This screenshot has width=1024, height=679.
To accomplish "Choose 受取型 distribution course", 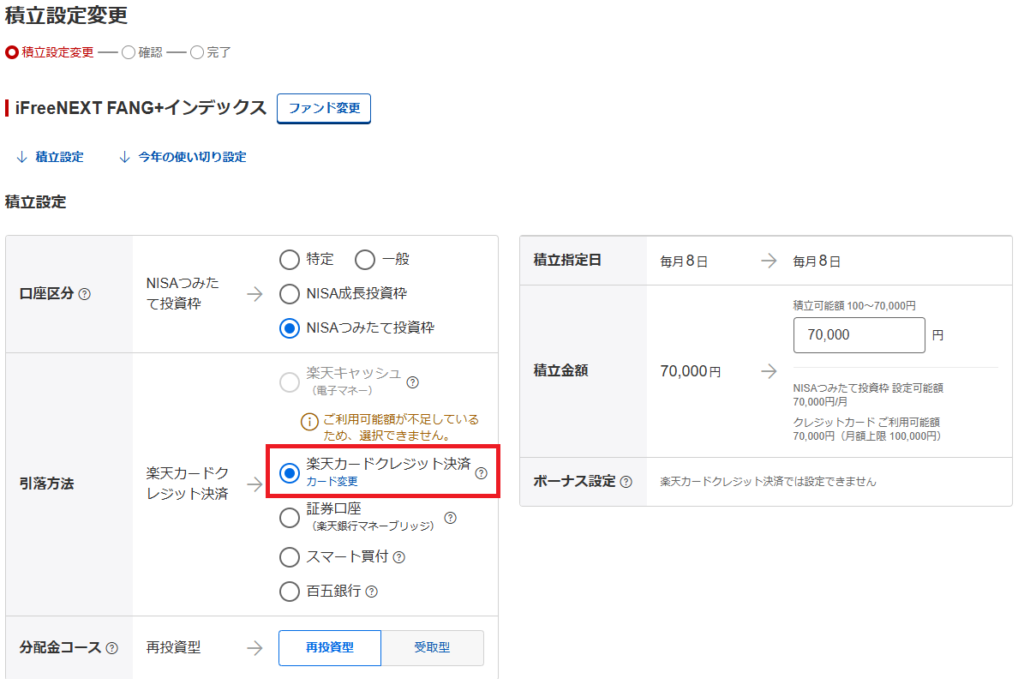I will (432, 648).
